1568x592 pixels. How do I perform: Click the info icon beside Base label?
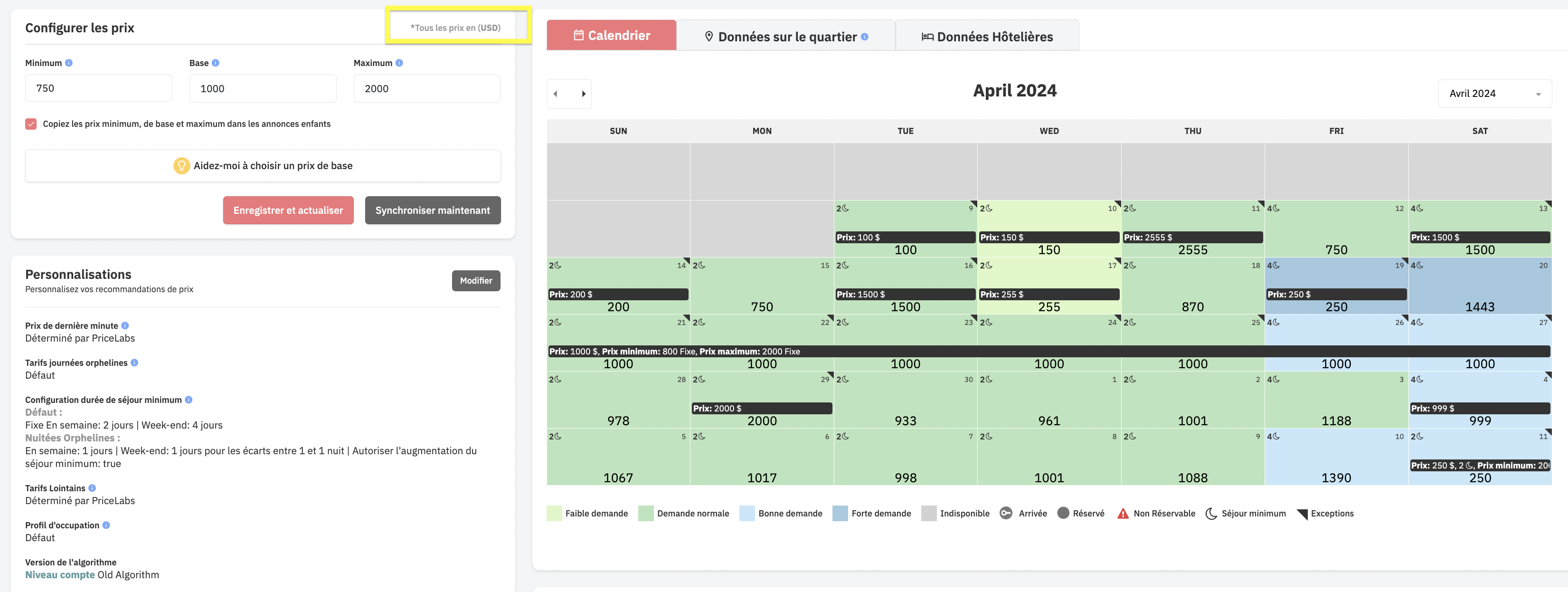(216, 63)
